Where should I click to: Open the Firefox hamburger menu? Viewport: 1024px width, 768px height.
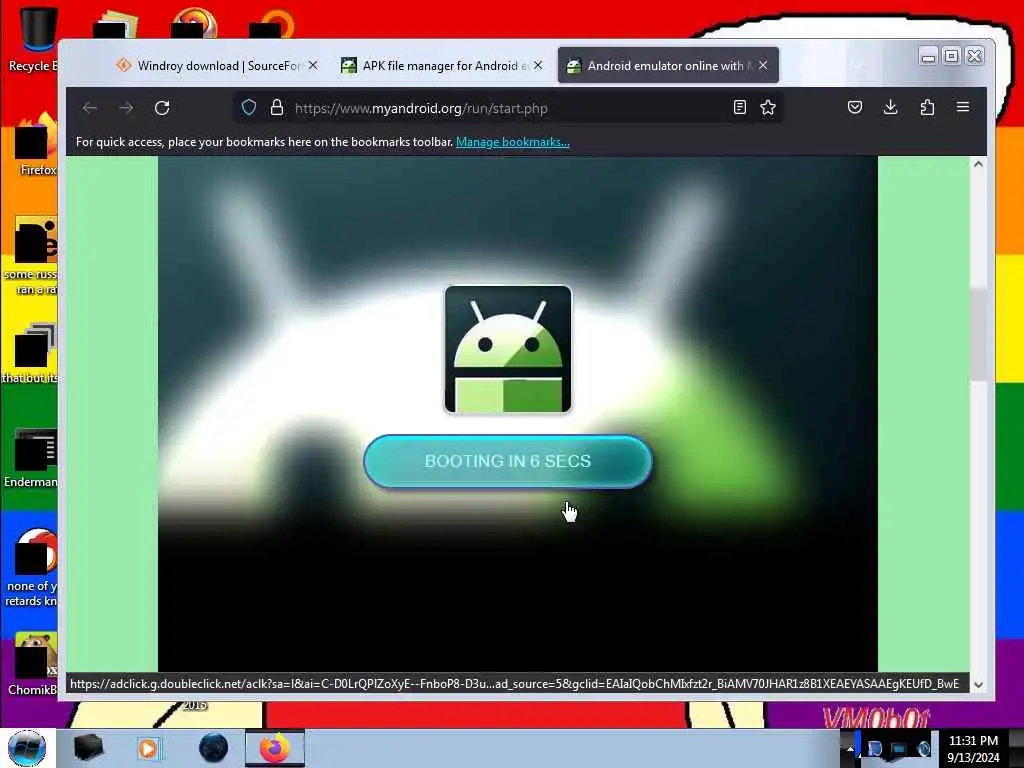pyautogui.click(x=963, y=108)
